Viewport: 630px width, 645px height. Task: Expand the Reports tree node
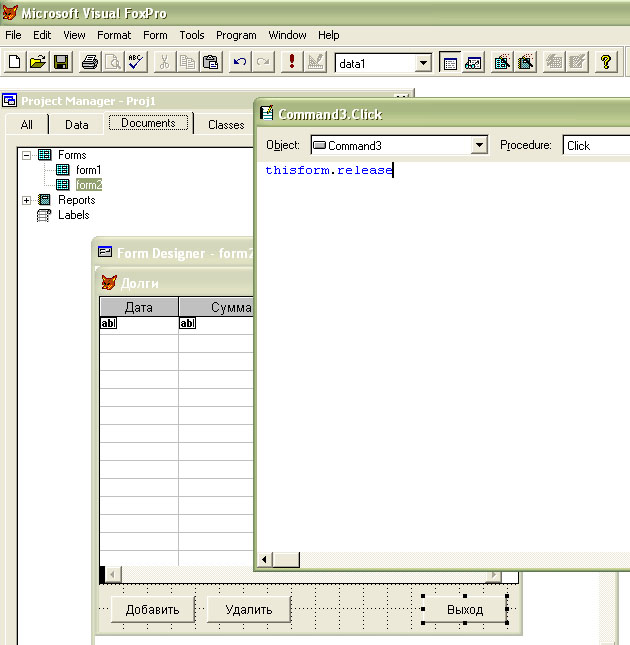click(x=27, y=200)
